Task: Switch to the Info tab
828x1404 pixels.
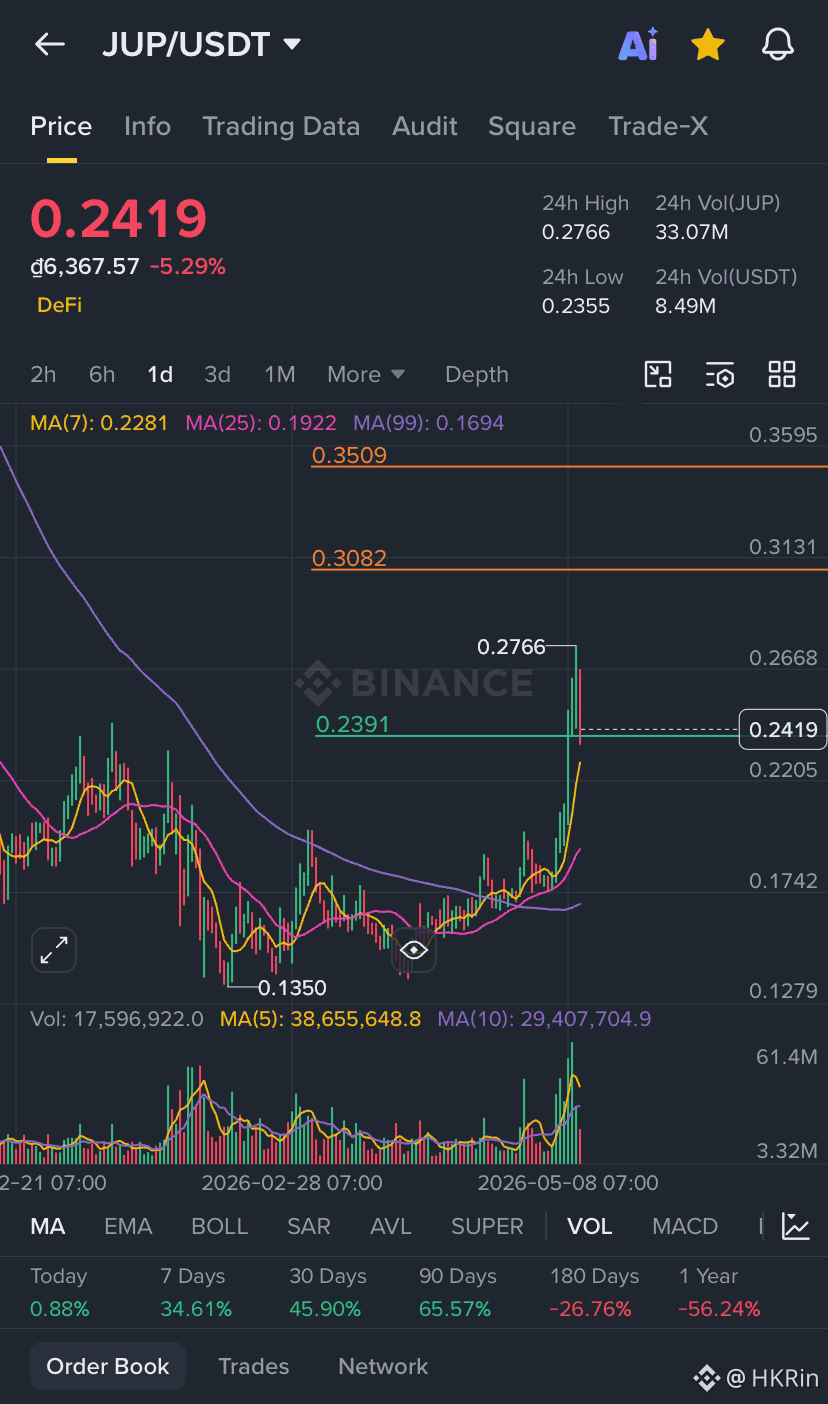Action: point(147,126)
